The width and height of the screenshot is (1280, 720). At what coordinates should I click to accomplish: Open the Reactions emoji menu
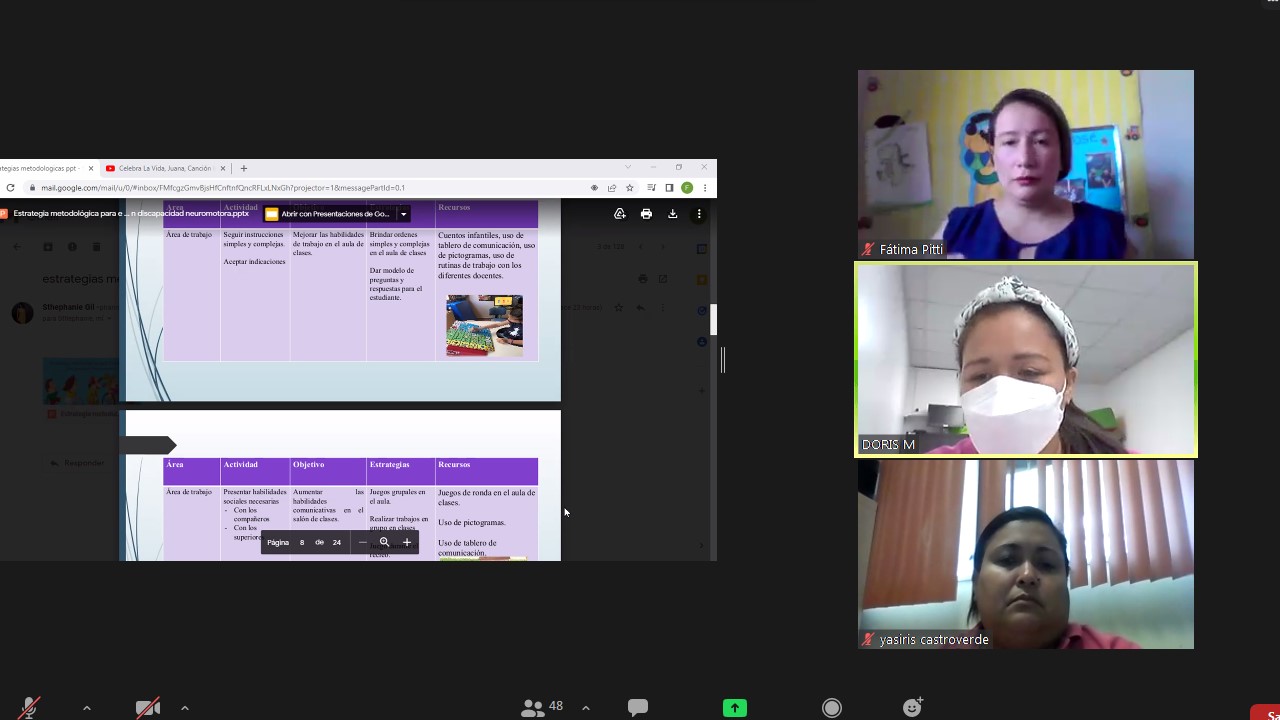pyautogui.click(x=912, y=707)
